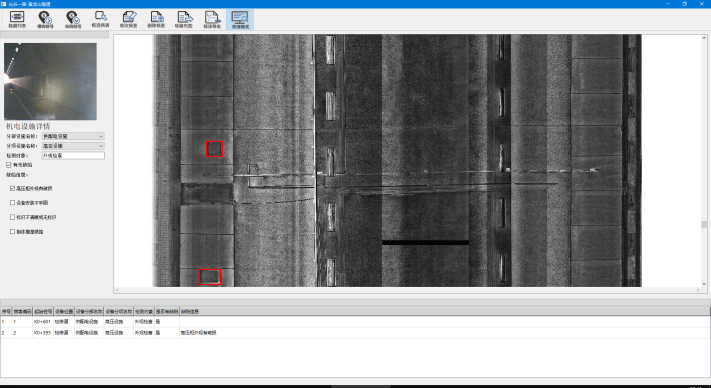Click the 序号 column header in table
The width and height of the screenshot is (711, 388).
click(6, 311)
